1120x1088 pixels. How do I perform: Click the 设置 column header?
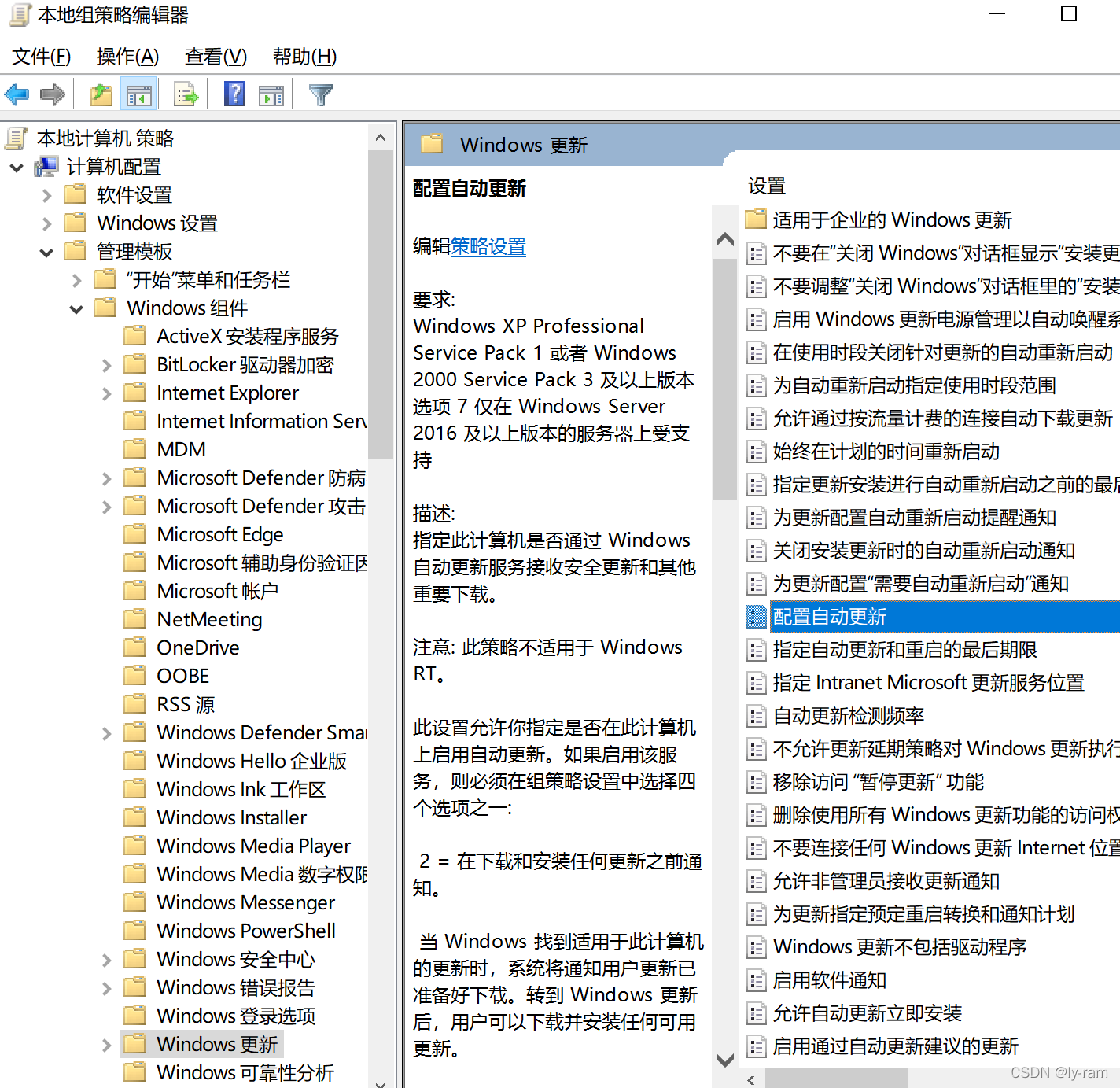click(767, 186)
